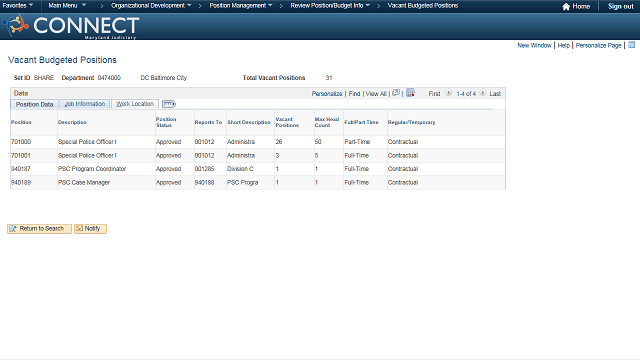Show previous row arrow icon
The height and width of the screenshot is (360, 640).
[x=448, y=93]
